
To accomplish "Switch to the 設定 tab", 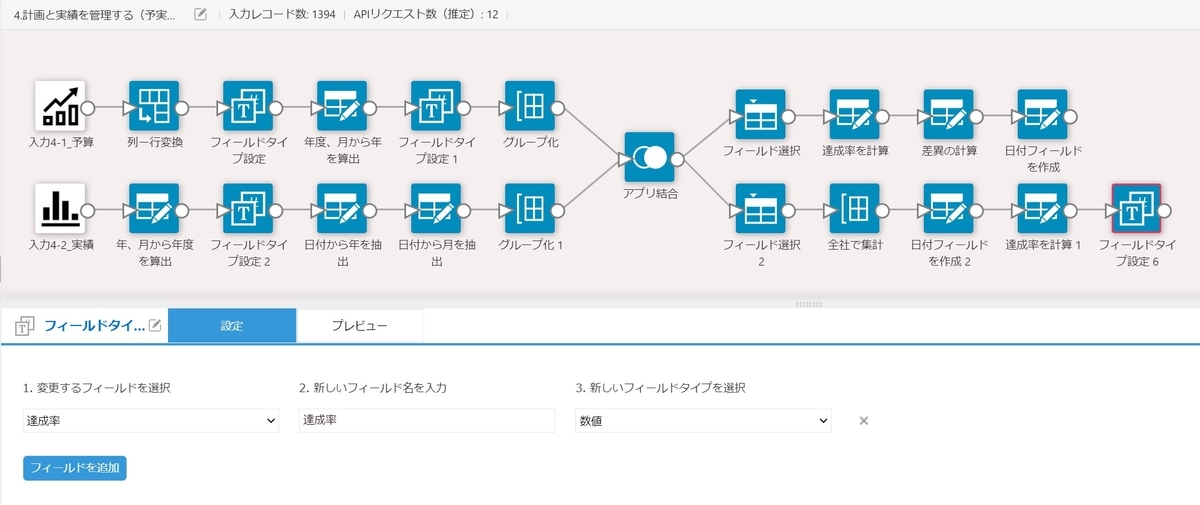I will click(x=232, y=326).
